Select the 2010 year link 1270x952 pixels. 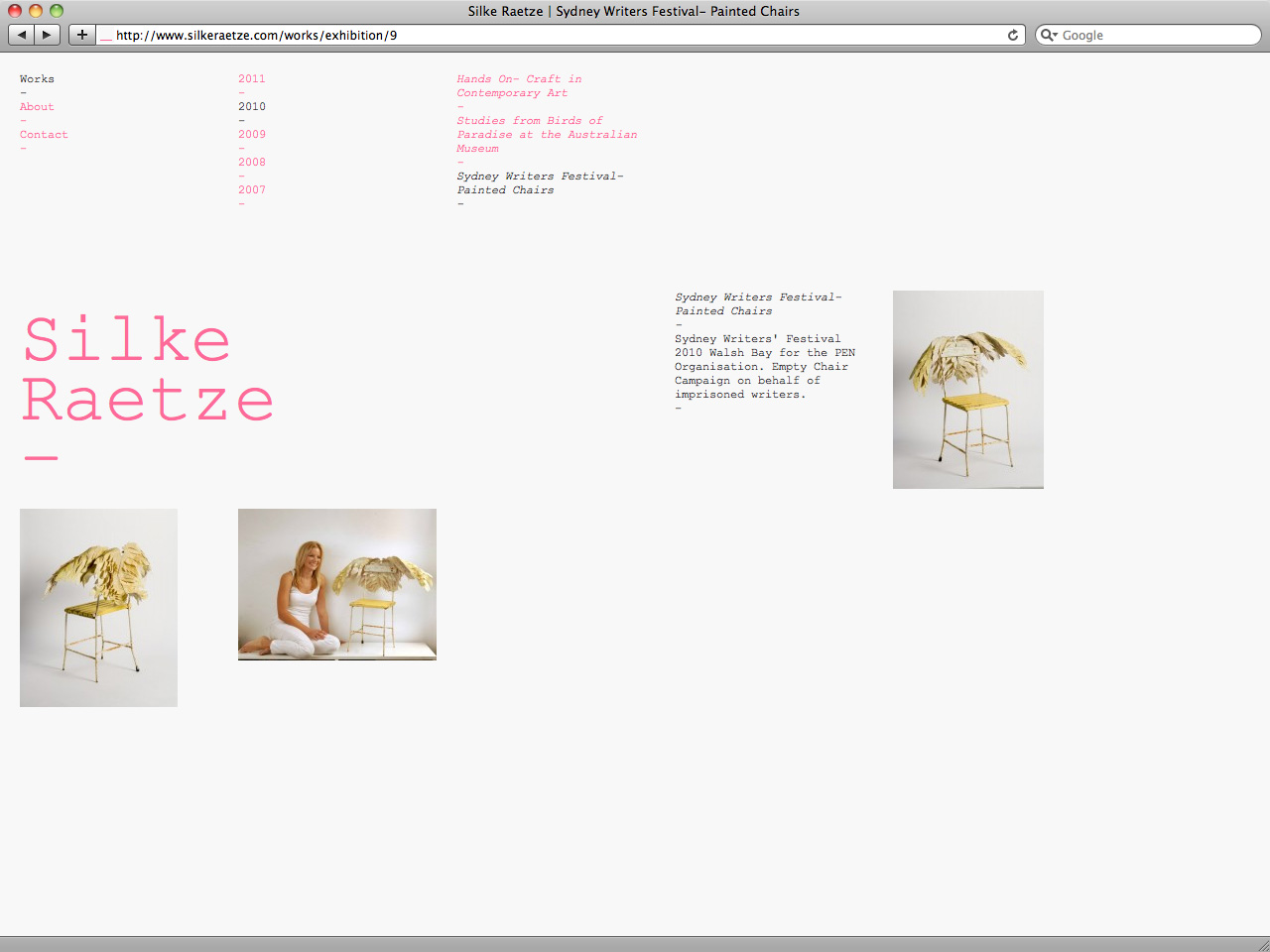coord(252,106)
